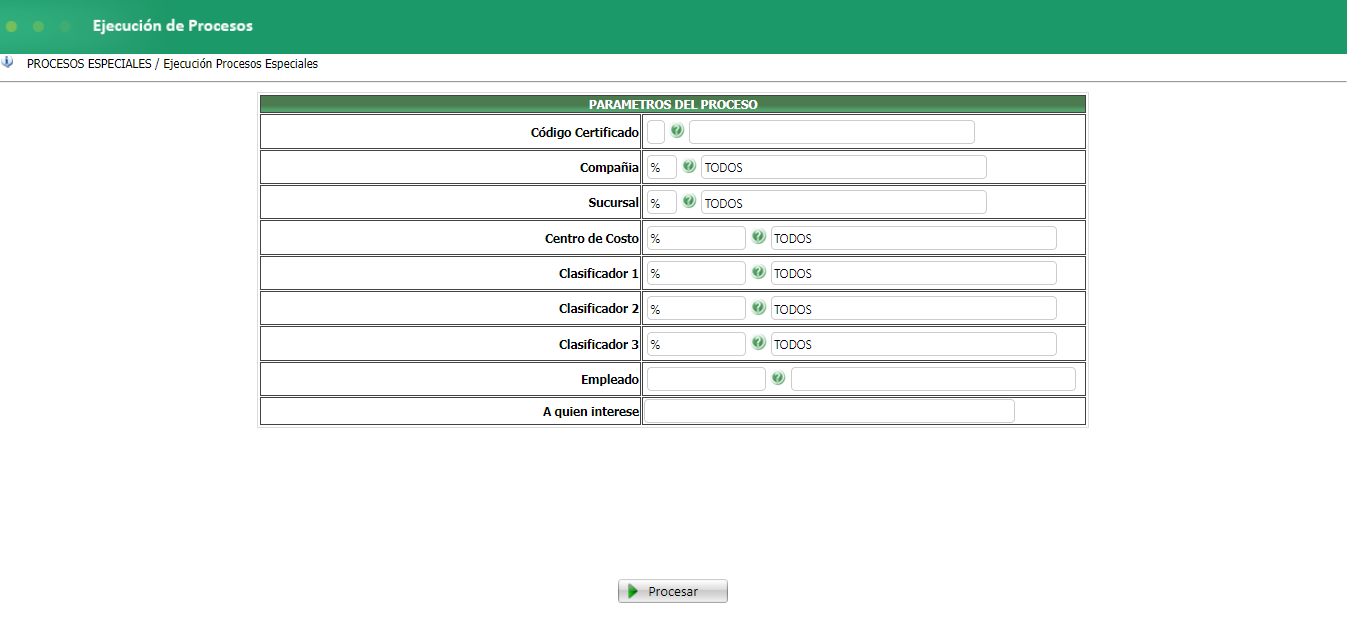
Task: Click the PARAMETROS DEL PROCESO header
Action: (x=673, y=104)
